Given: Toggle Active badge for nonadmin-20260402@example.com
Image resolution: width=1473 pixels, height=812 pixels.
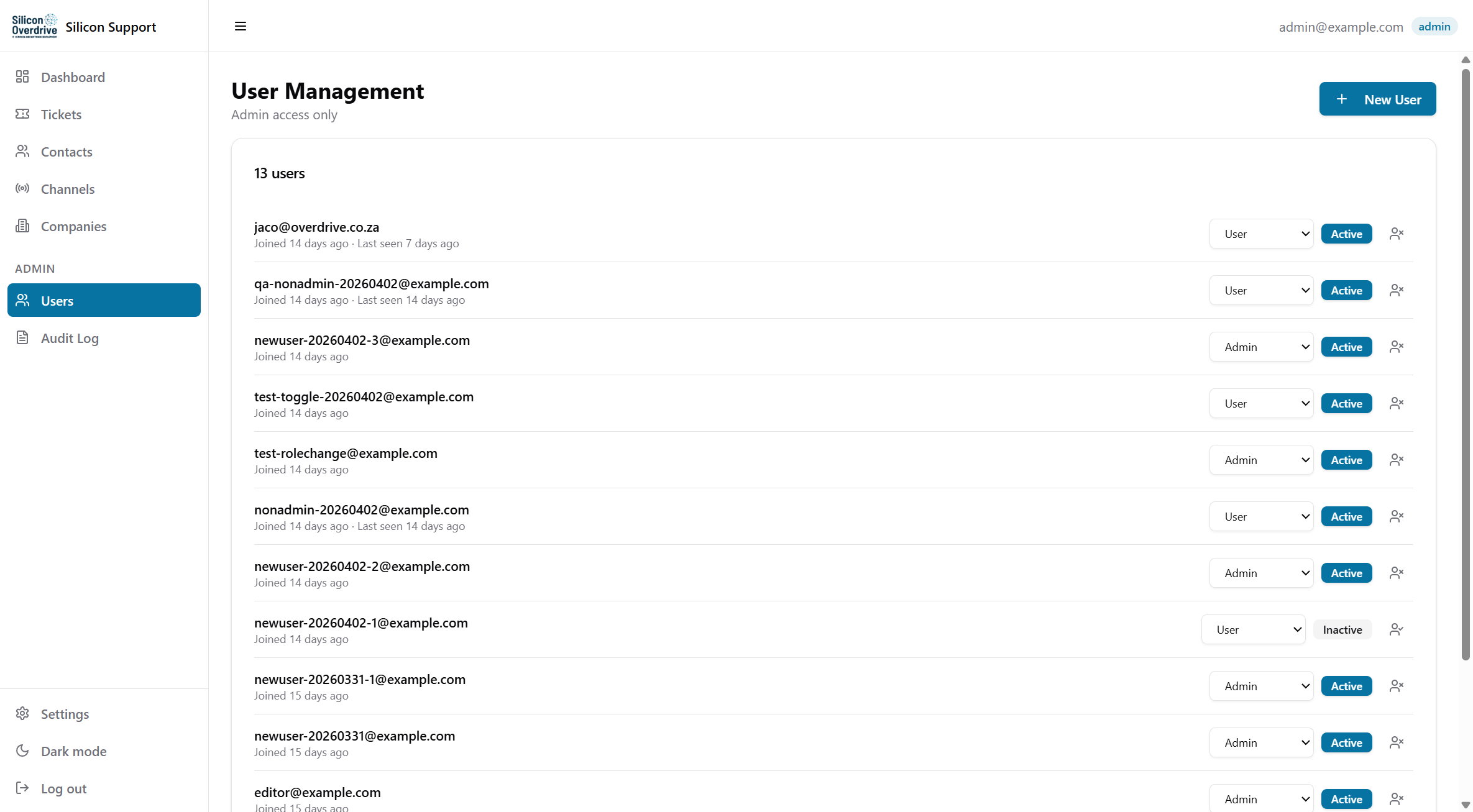Looking at the screenshot, I should (1346, 516).
